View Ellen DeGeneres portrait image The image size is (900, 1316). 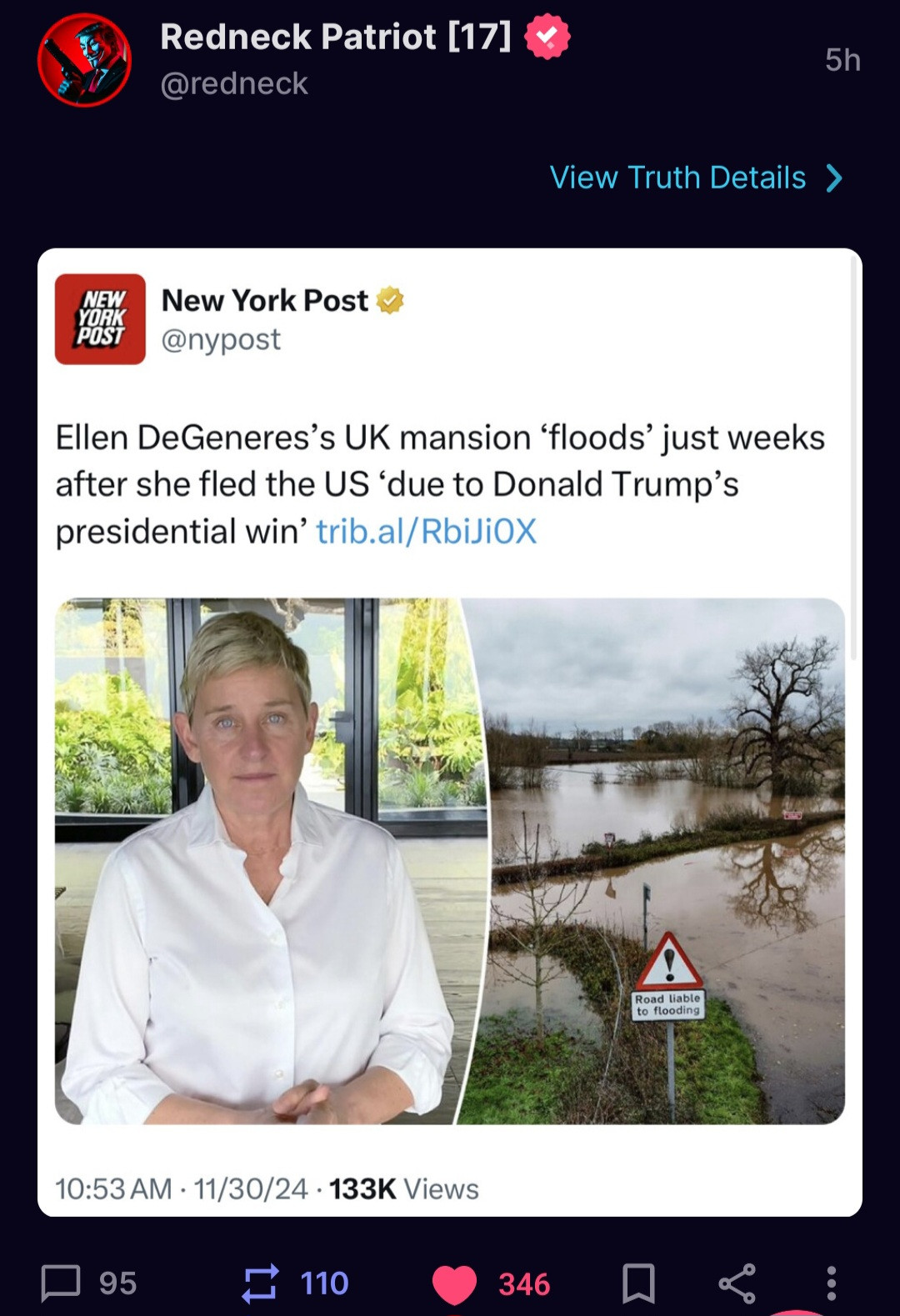click(270, 861)
